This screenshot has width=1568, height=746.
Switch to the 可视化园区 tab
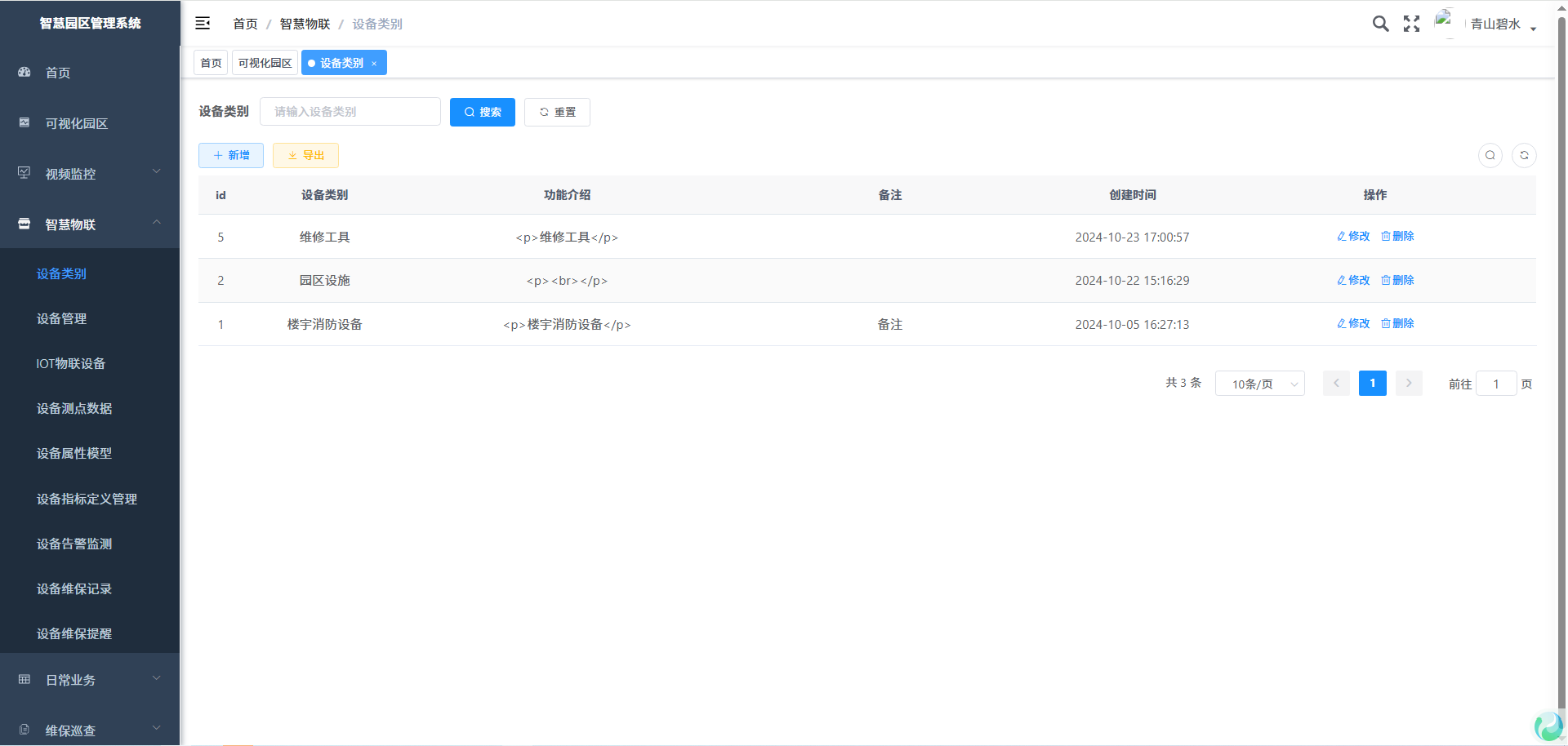(x=265, y=63)
